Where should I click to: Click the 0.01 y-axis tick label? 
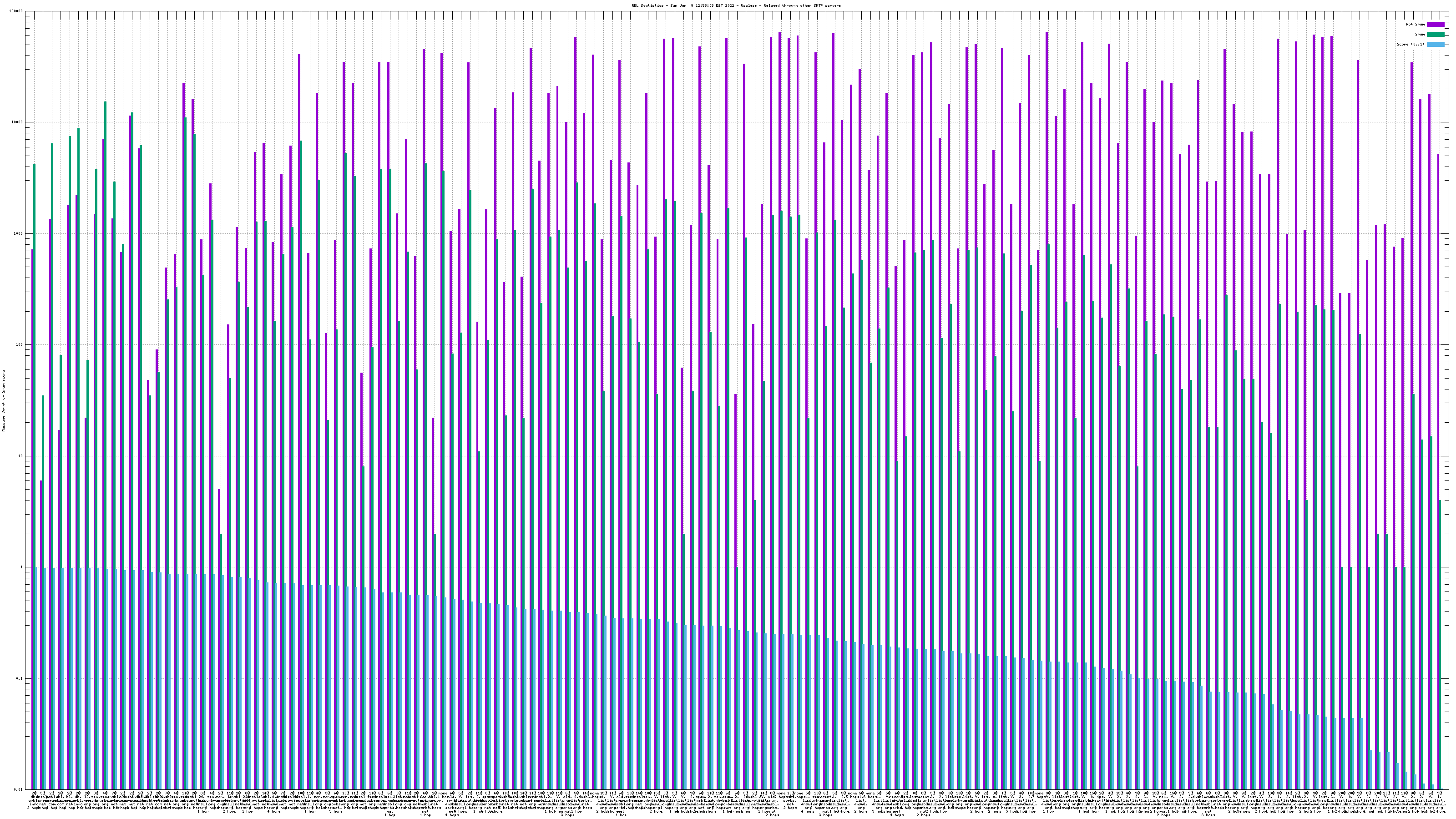click(19, 789)
